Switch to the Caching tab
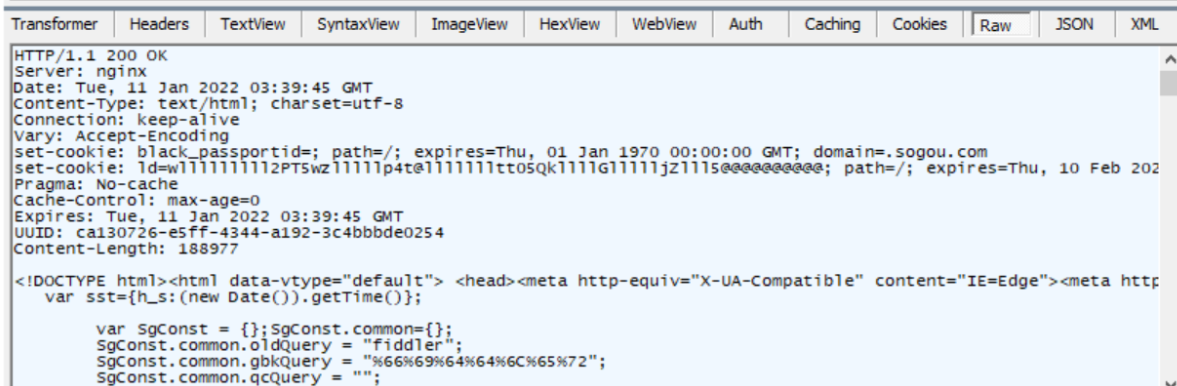This screenshot has height=386, width=1177. (x=832, y=24)
